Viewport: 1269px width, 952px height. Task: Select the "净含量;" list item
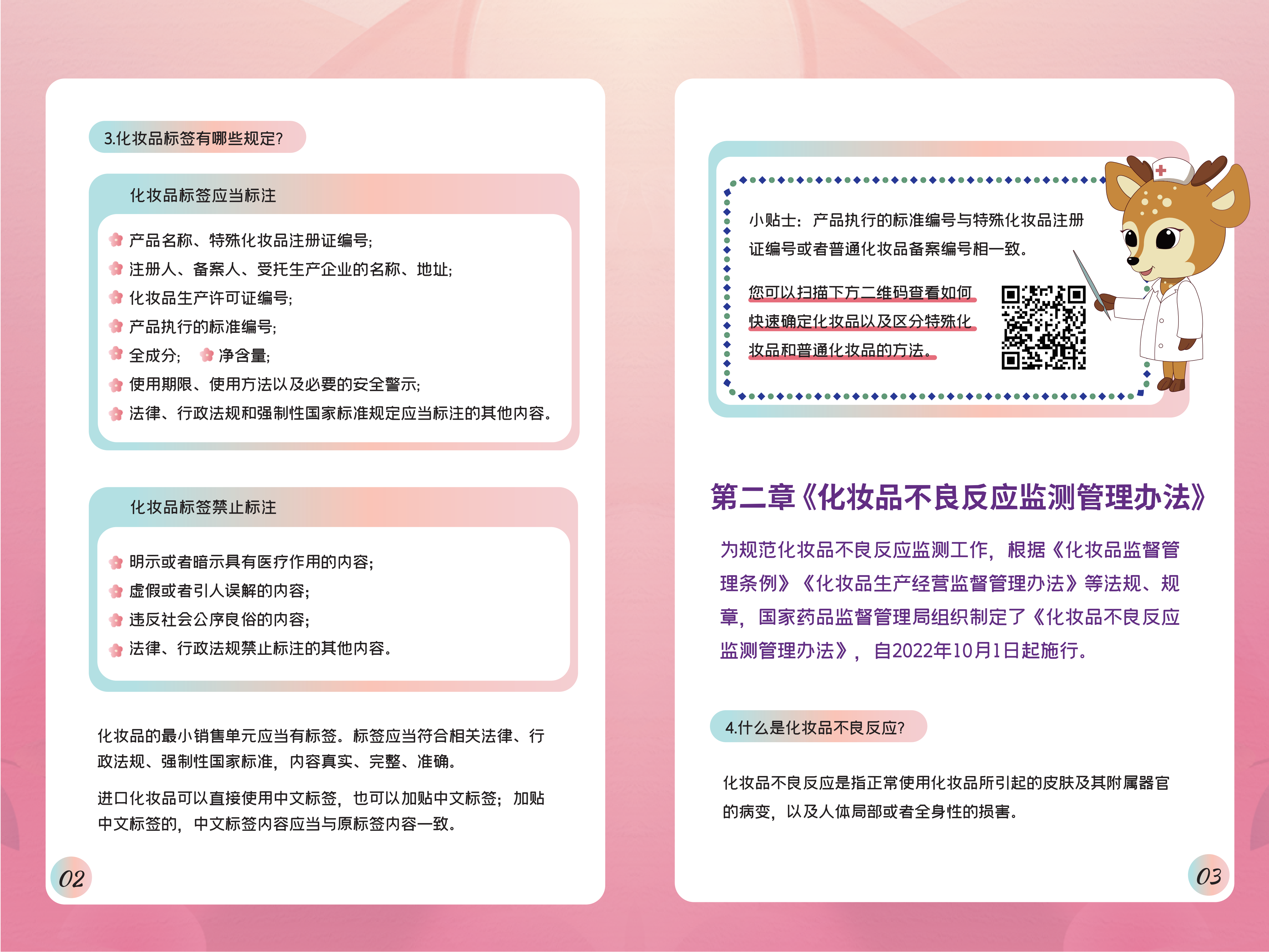coord(244,355)
